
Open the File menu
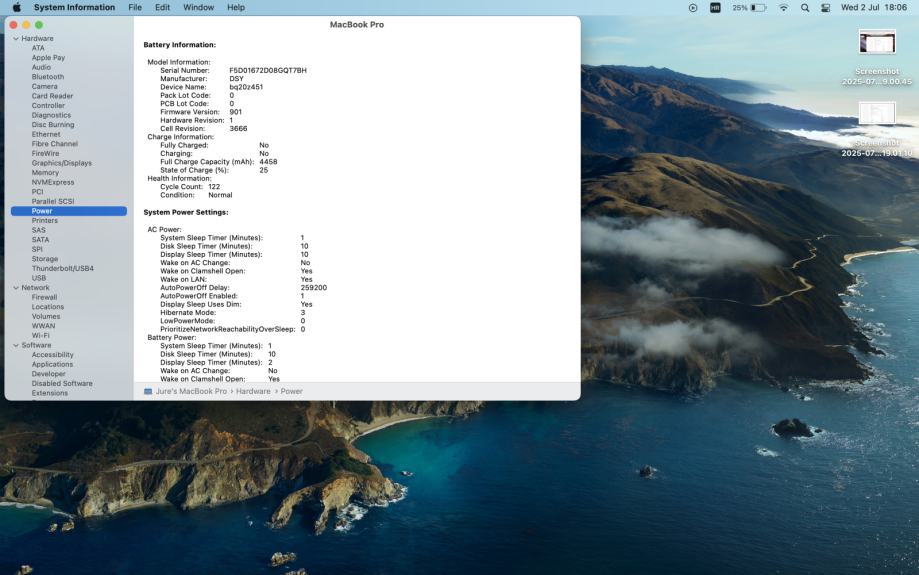pyautogui.click(x=135, y=7)
